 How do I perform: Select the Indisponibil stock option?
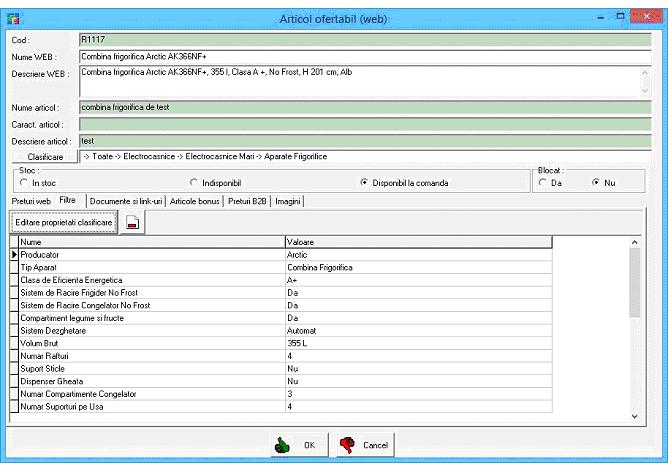[193, 183]
